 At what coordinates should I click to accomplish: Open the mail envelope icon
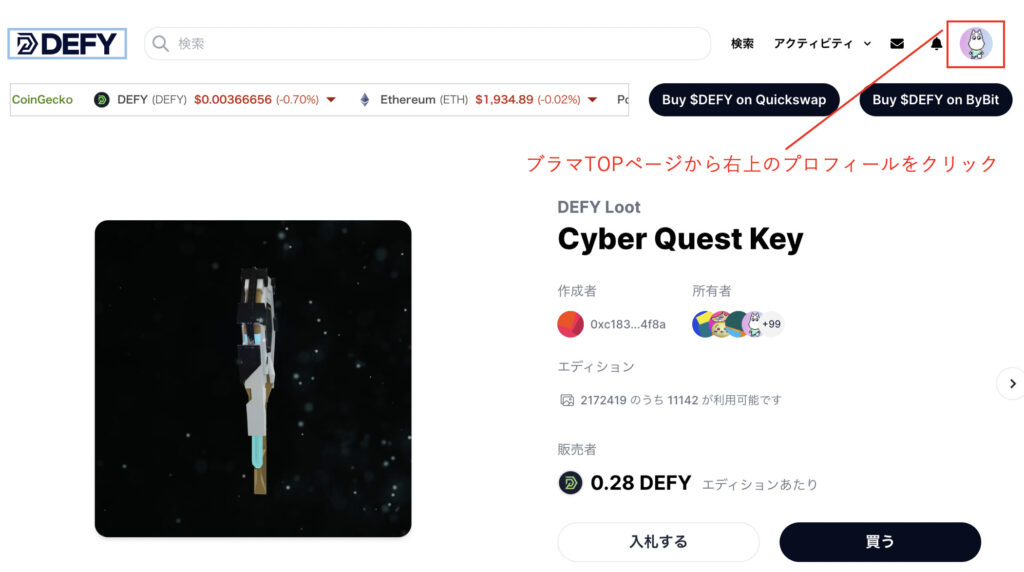tap(897, 44)
